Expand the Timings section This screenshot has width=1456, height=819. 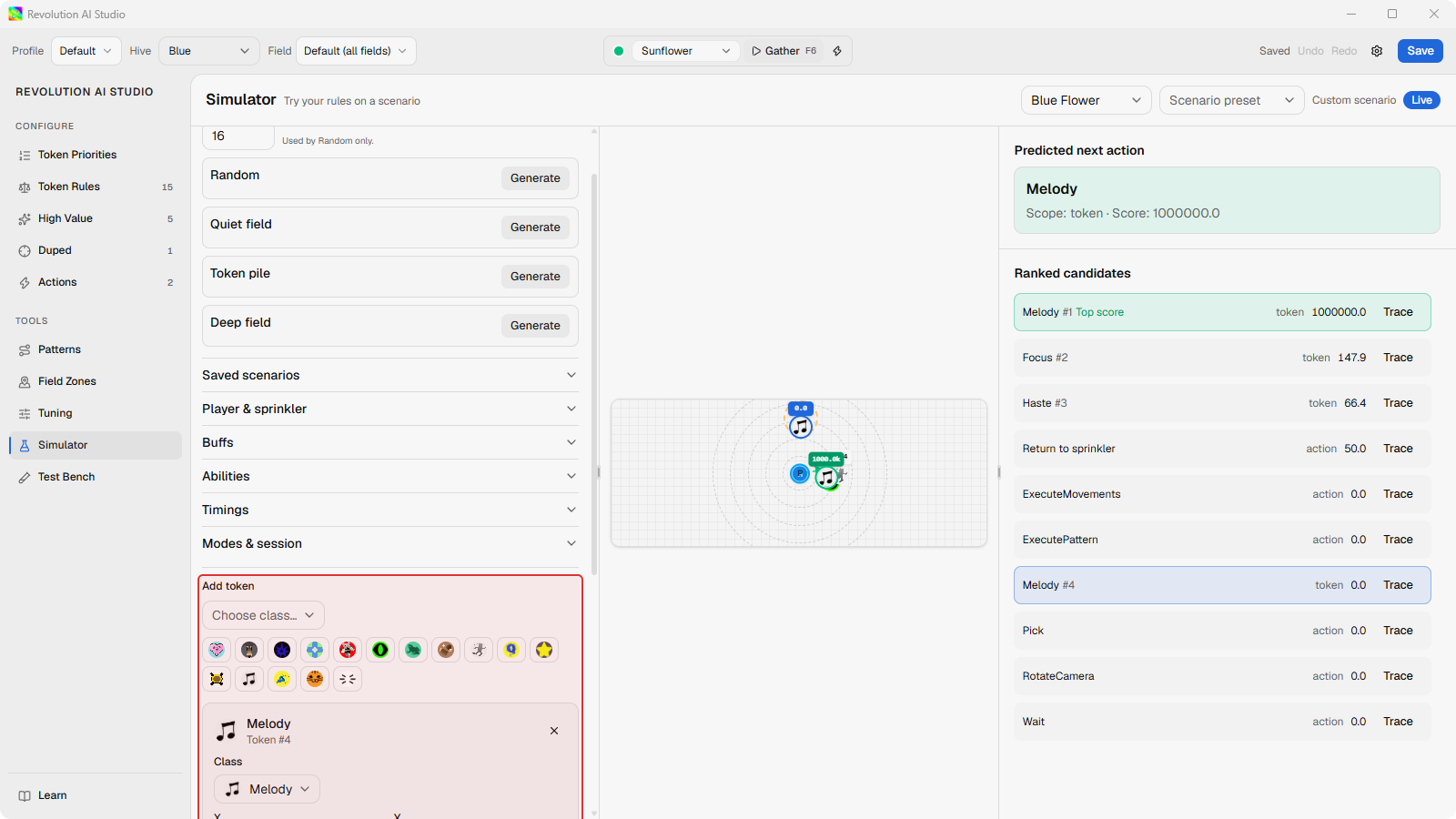(390, 510)
